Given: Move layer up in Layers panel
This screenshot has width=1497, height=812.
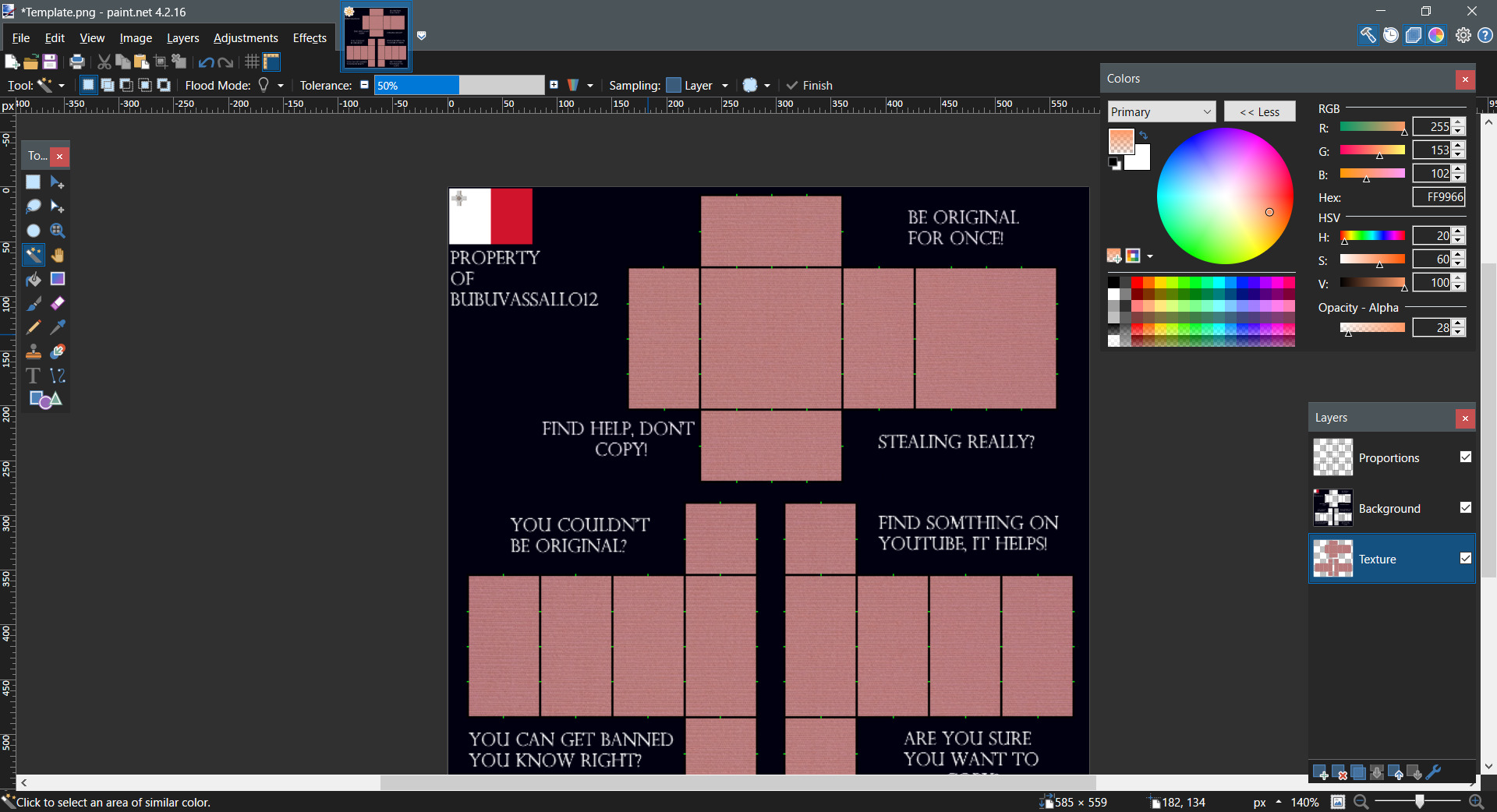Looking at the screenshot, I should (1396, 773).
